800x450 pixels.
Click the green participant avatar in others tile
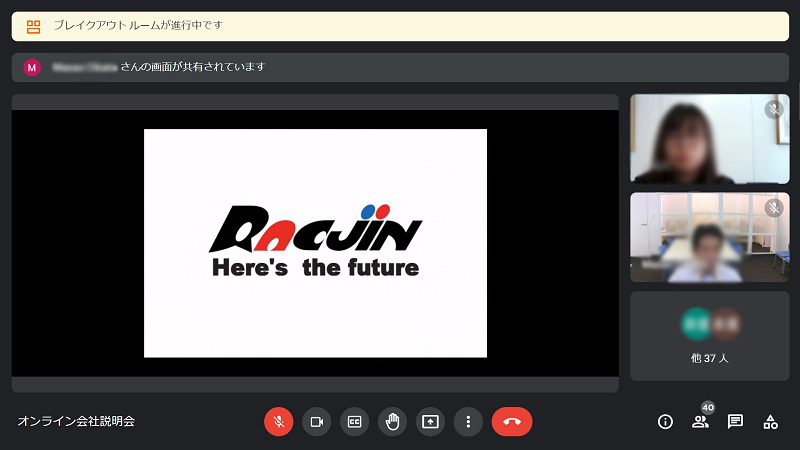[x=696, y=324]
